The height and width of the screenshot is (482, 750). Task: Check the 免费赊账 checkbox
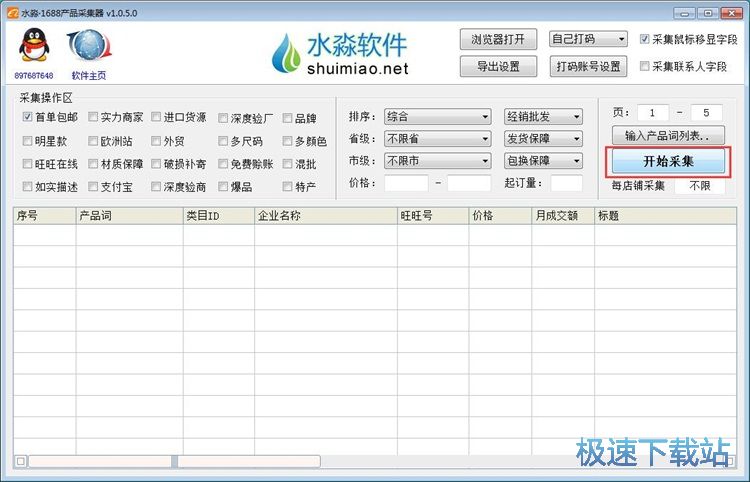[x=223, y=164]
